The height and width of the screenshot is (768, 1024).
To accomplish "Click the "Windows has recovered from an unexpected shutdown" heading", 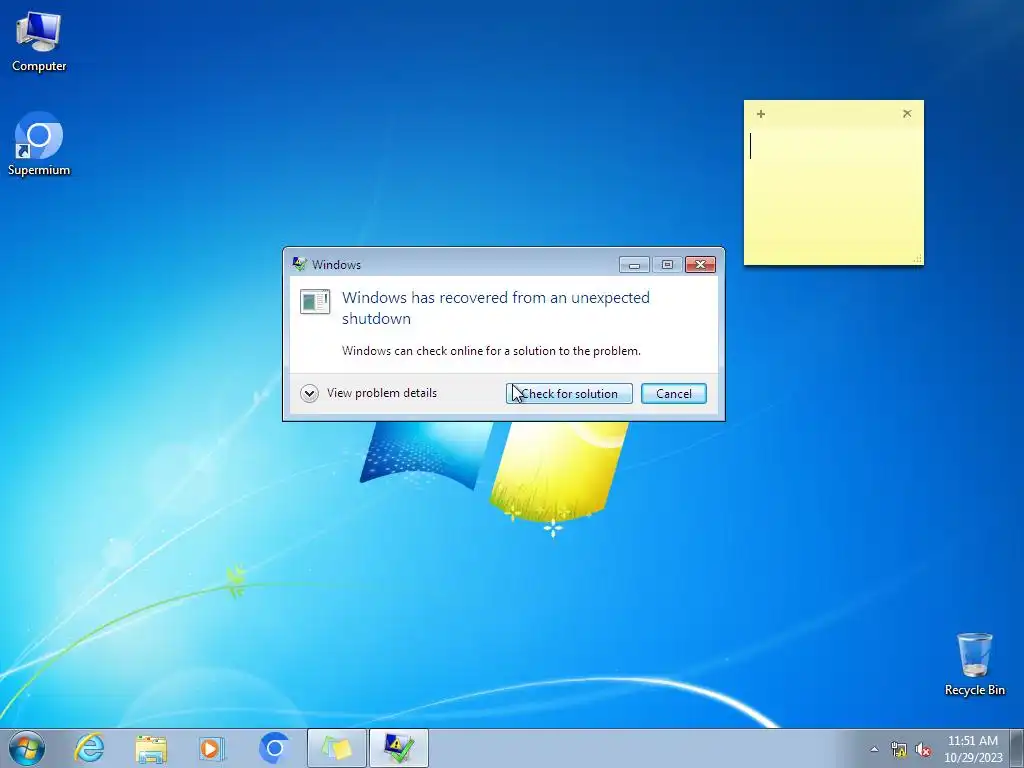I will (496, 308).
